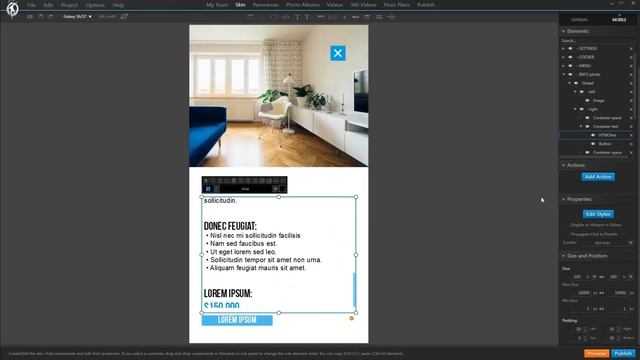The width and height of the screenshot is (640, 360).
Task: Toggle visibility of MENU element
Action: tap(570, 66)
